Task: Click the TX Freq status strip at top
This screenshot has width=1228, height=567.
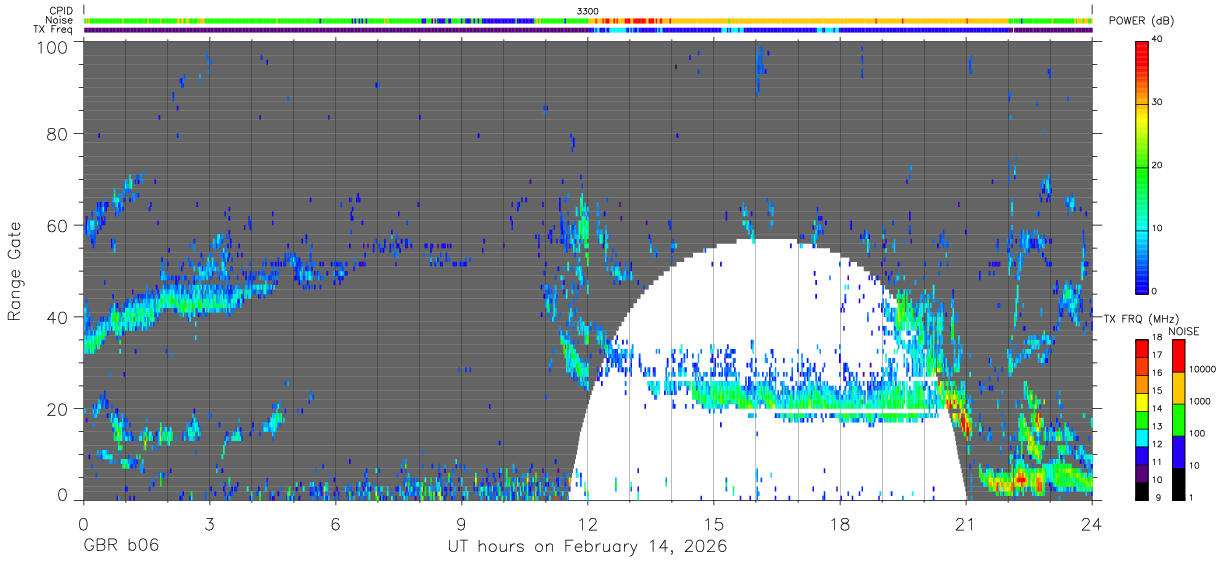Action: 588,30
